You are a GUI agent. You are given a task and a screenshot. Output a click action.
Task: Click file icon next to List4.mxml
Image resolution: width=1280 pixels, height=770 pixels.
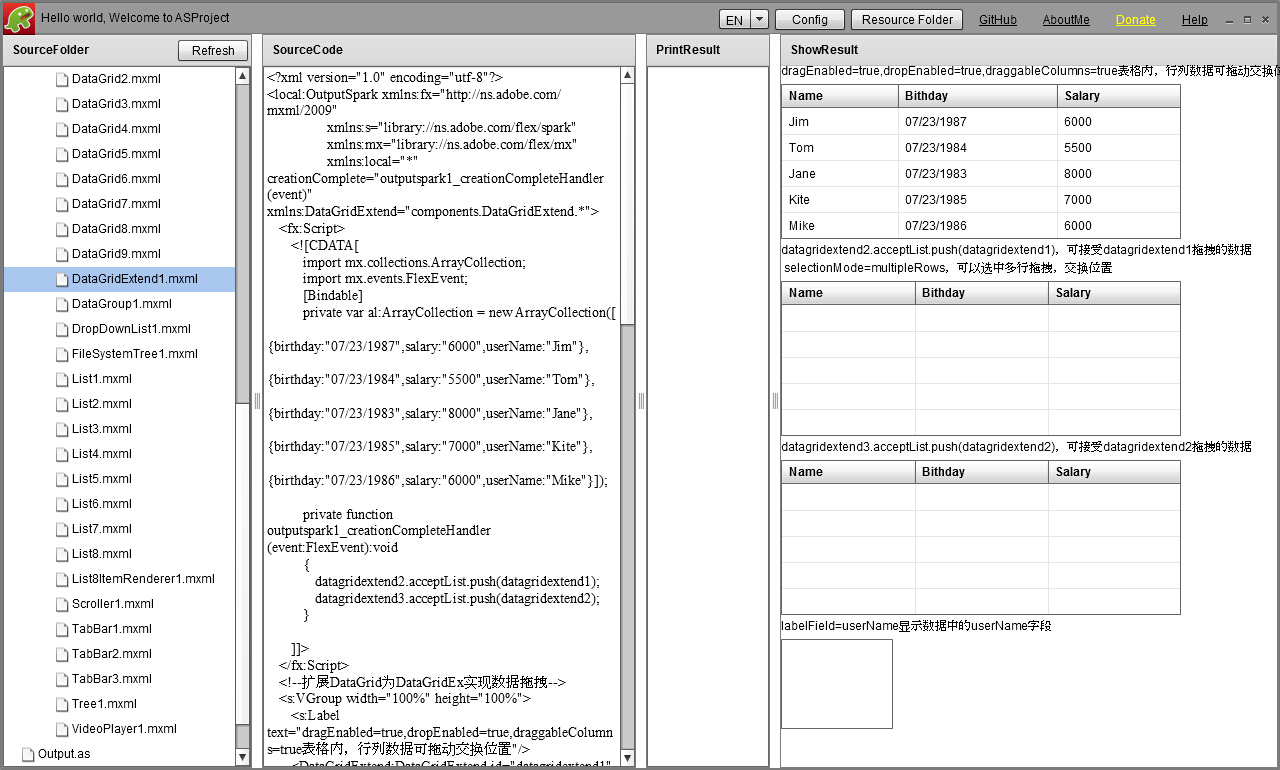pyautogui.click(x=61, y=454)
